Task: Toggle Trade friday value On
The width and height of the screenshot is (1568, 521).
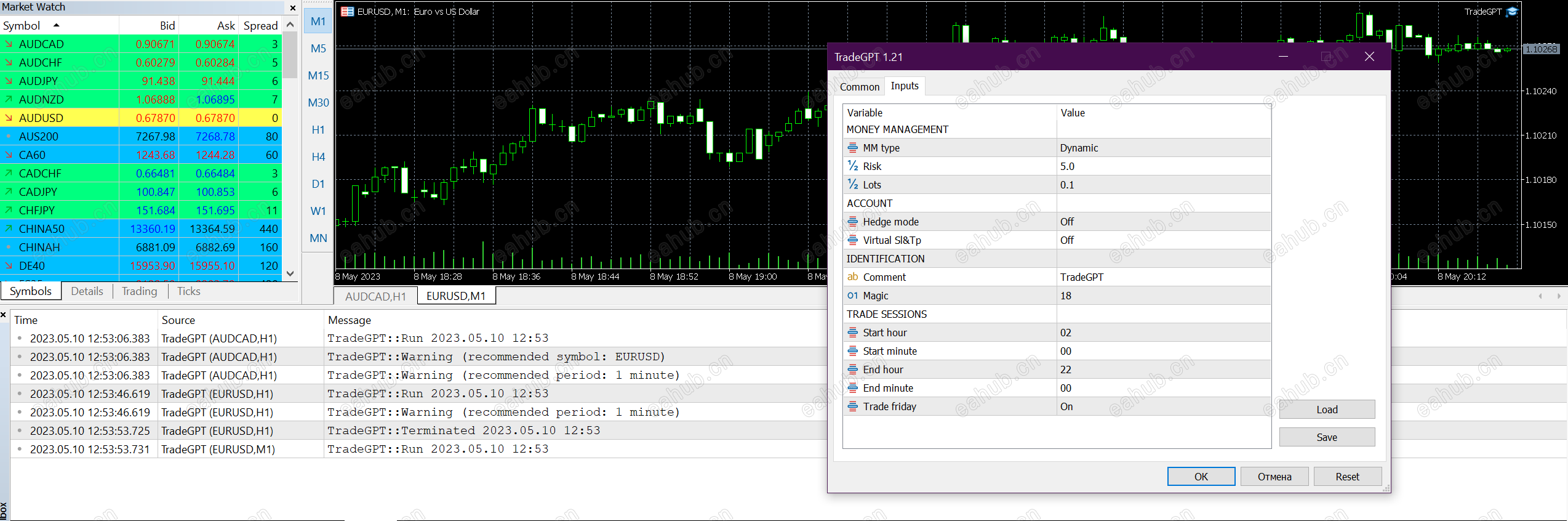Action: 1066,406
